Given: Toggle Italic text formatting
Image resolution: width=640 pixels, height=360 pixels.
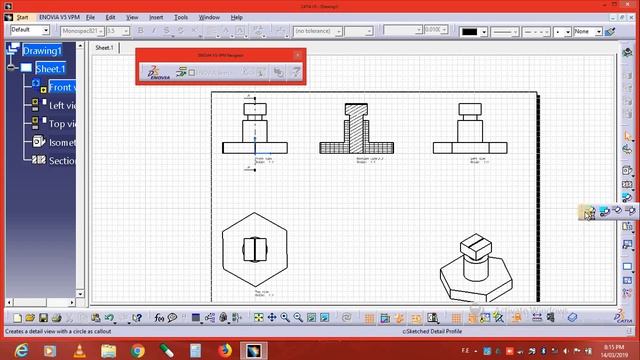Looking at the screenshot, I should [x=153, y=31].
